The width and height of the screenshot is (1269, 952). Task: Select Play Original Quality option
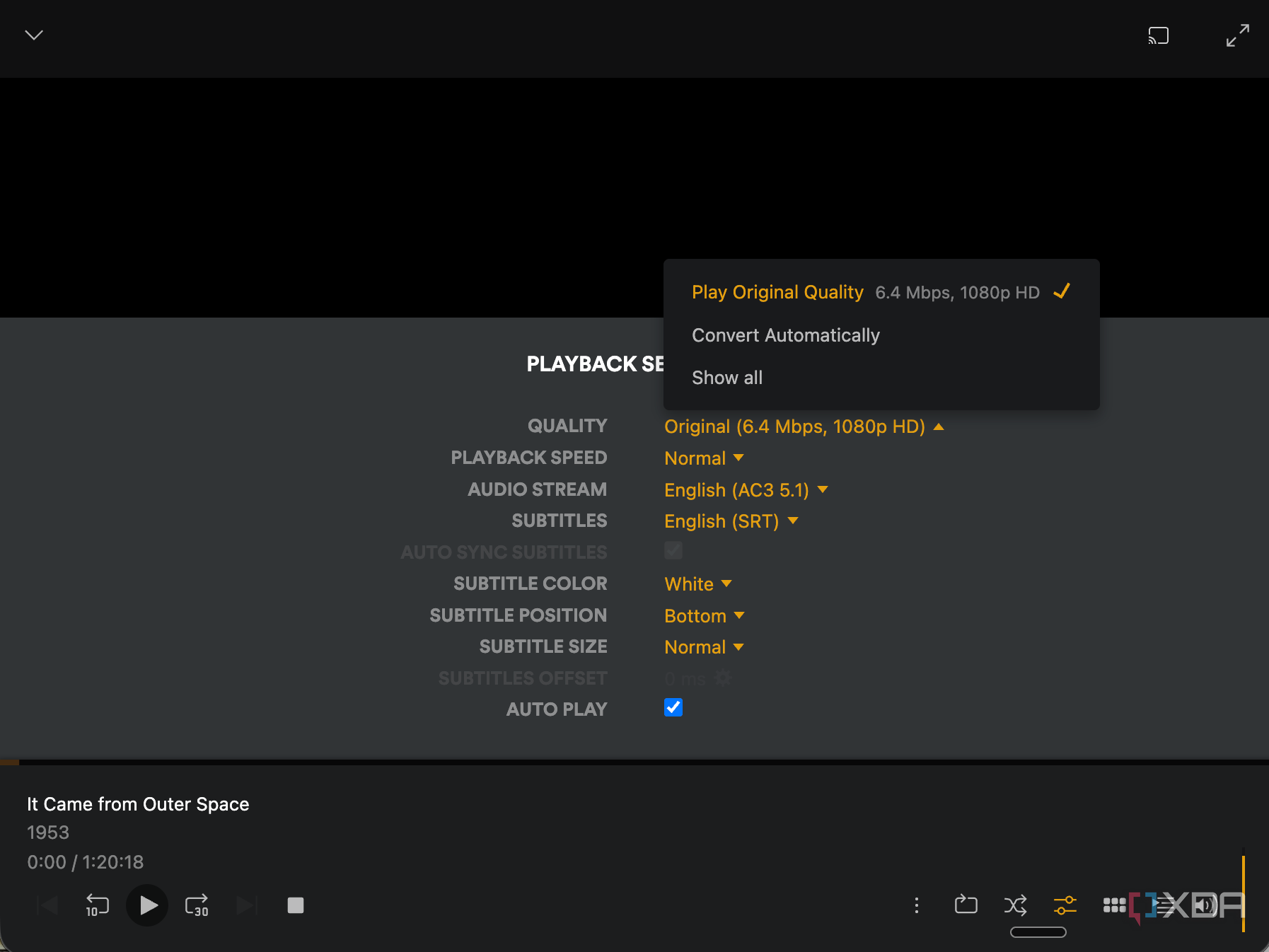click(x=881, y=292)
